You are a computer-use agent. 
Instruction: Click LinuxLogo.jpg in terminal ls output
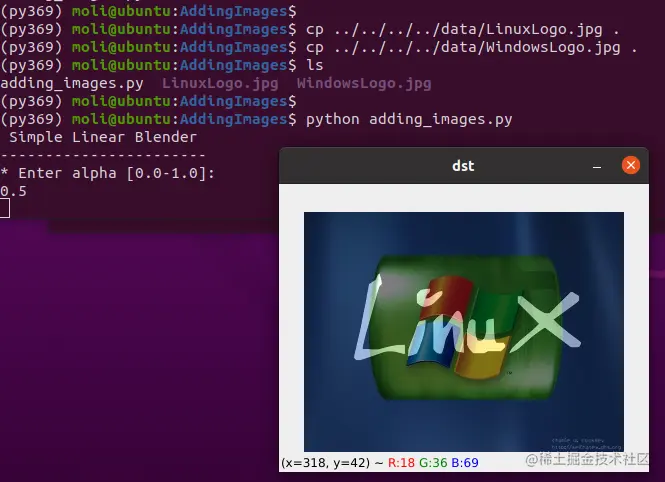220,83
